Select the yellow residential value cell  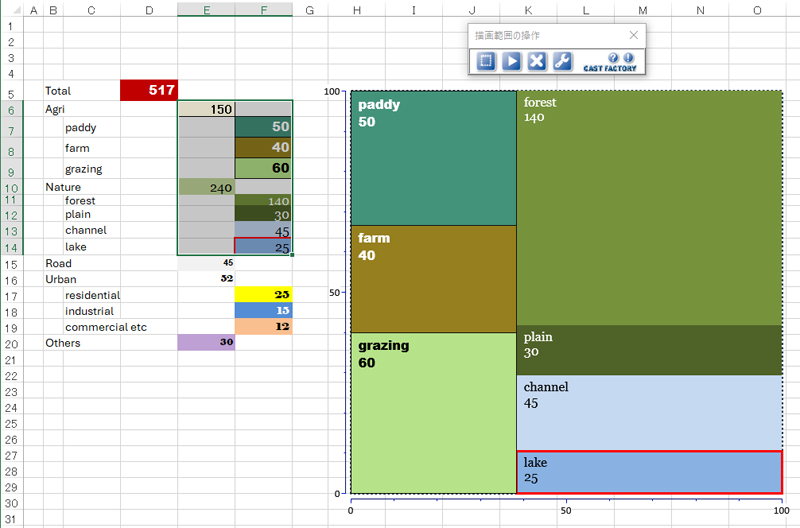coord(264,295)
